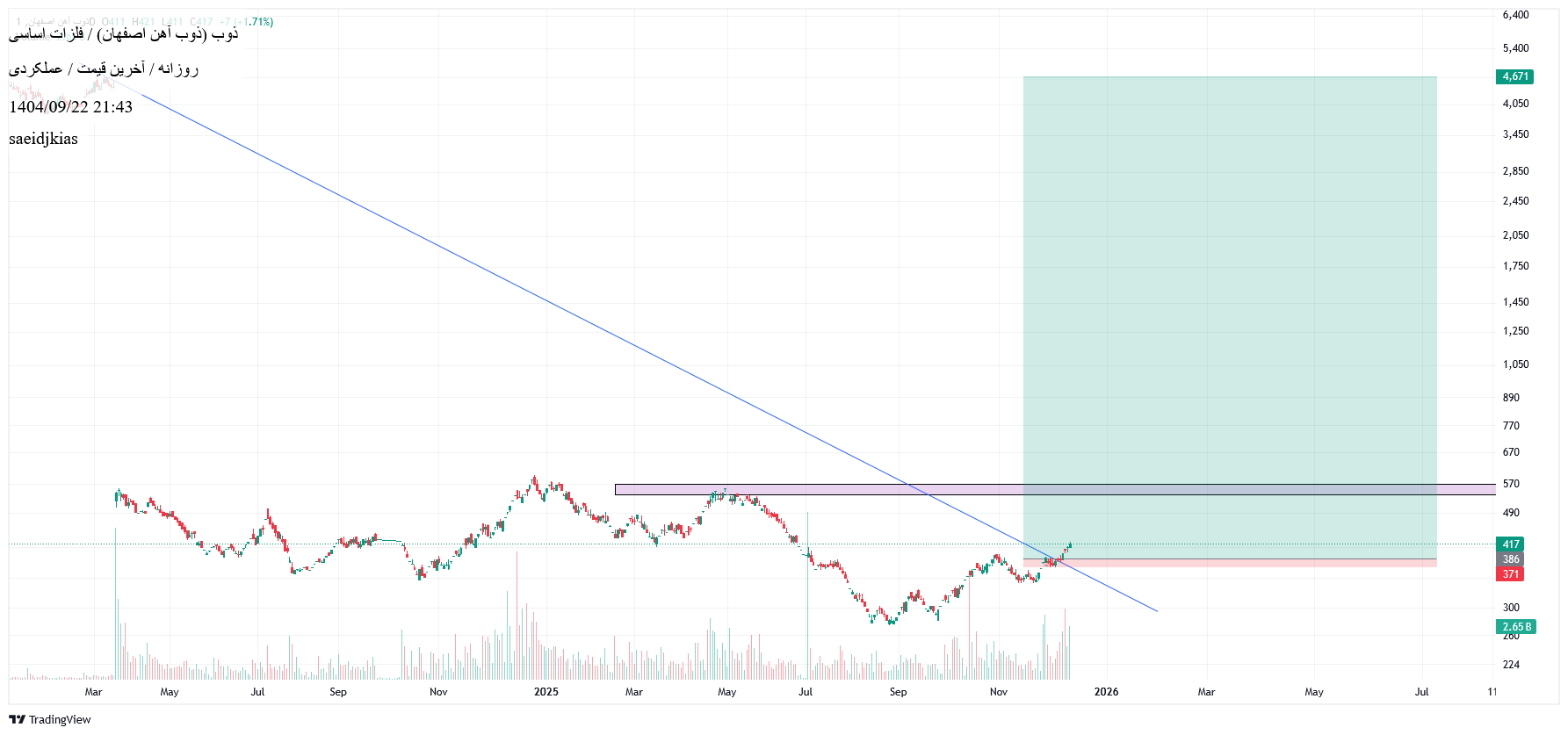Screen dimensions: 1568x735
Task: Click the gray 386 entry price tag
Action: point(1510,559)
